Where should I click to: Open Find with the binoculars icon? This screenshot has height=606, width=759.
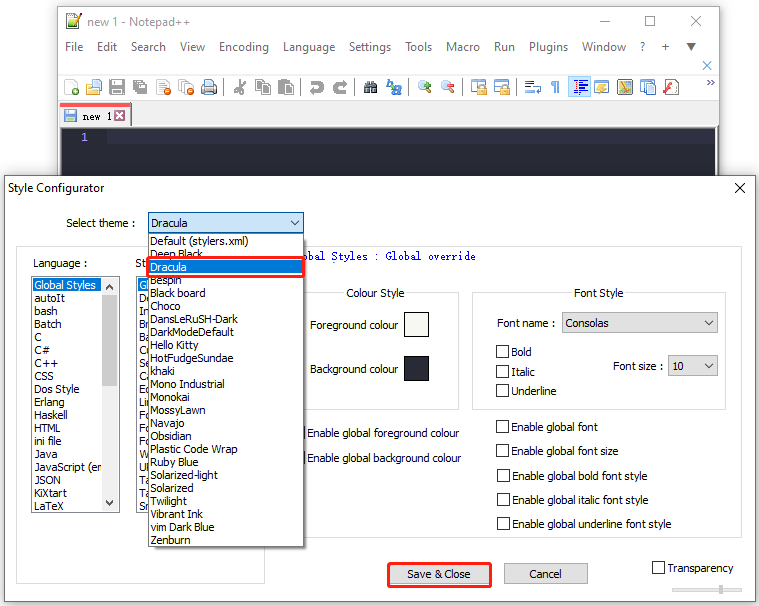click(371, 87)
